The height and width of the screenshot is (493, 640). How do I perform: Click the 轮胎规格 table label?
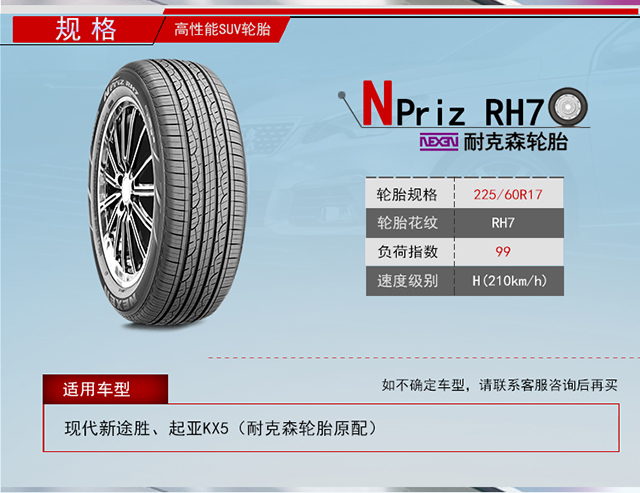point(407,194)
